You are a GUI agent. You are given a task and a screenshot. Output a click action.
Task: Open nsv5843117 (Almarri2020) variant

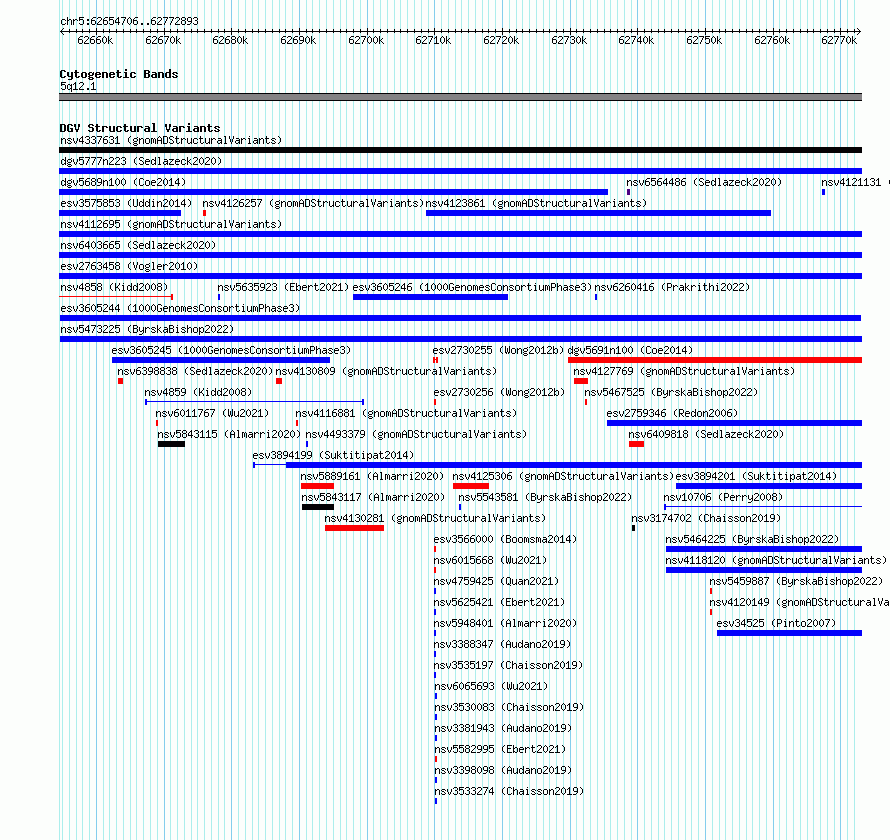[373, 497]
